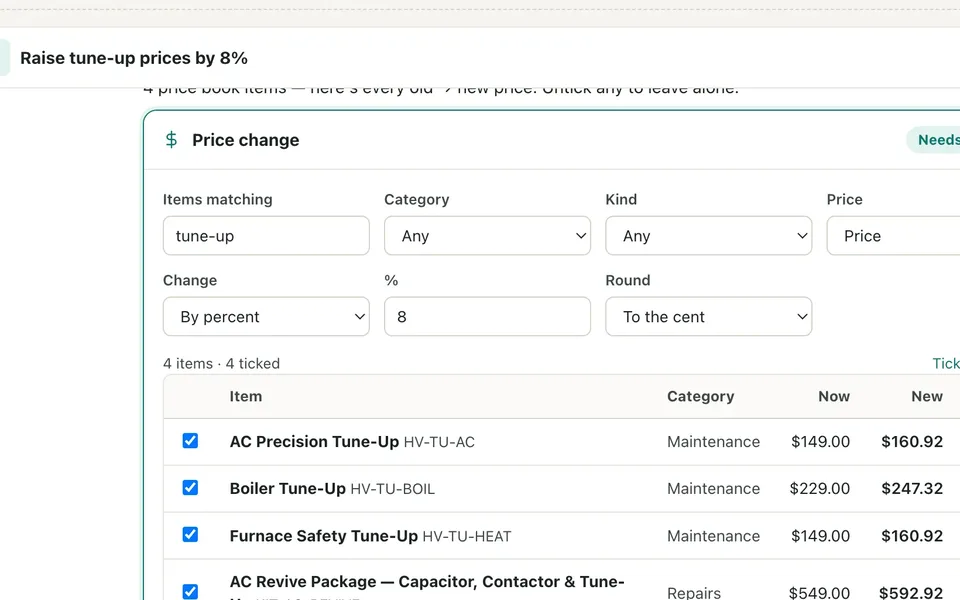The image size is (960, 600).
Task: Click the HV-TU-BOIL item code
Action: click(x=392, y=489)
